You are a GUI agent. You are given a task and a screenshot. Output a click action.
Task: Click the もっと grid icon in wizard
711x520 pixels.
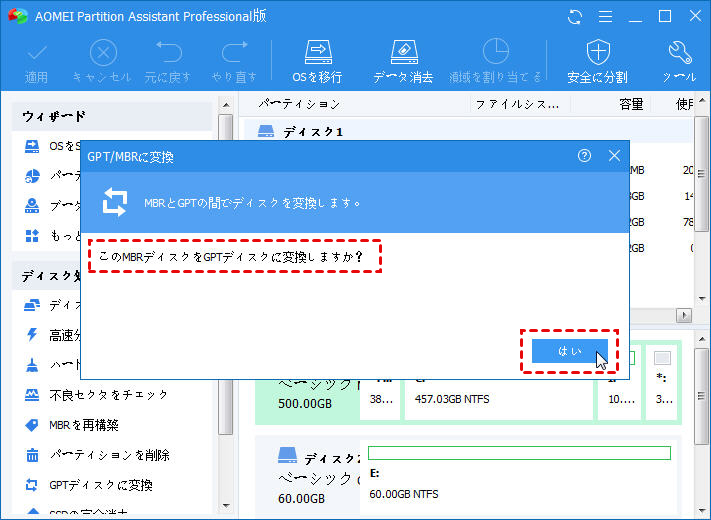click(x=32, y=236)
